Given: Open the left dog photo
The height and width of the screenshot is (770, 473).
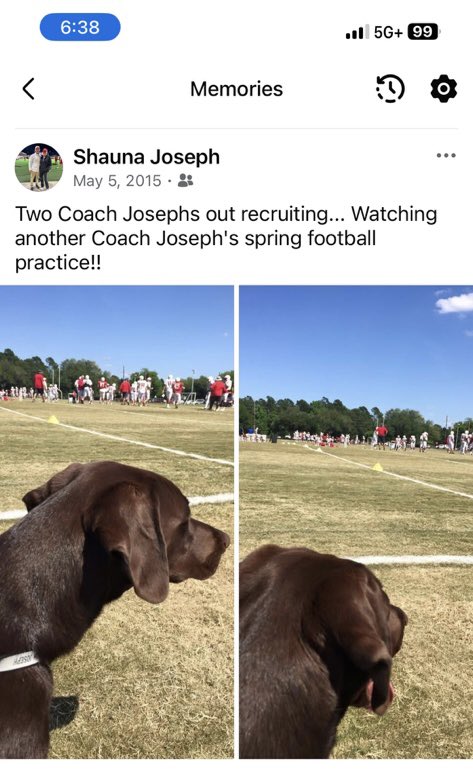Looking at the screenshot, I should click(116, 522).
